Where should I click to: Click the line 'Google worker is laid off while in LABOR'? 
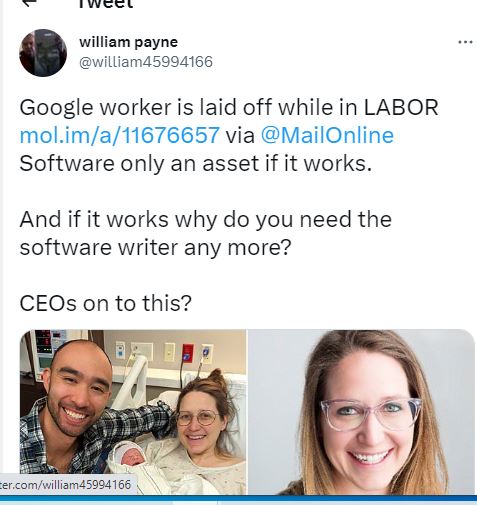coord(229,107)
